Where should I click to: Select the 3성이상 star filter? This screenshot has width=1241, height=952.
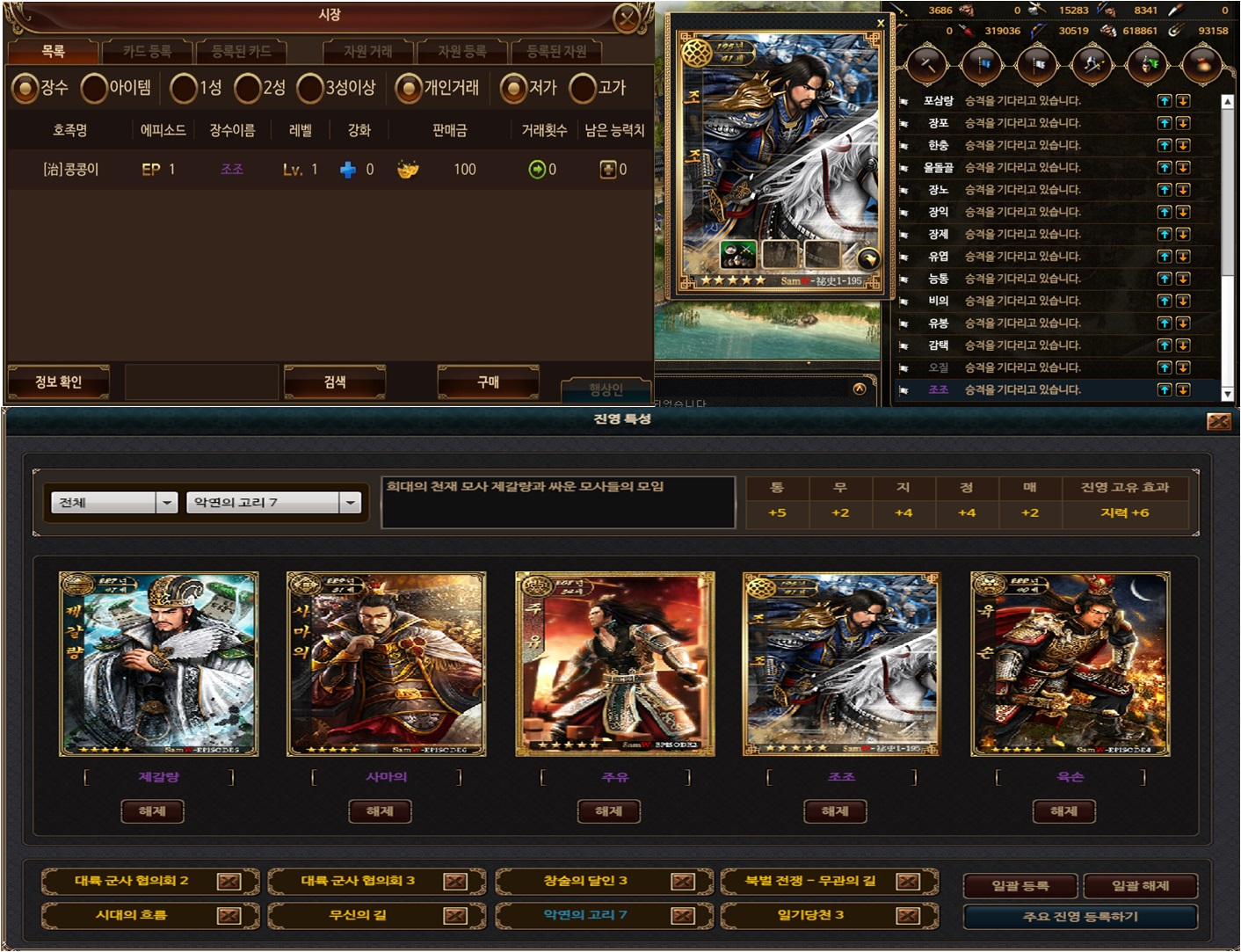tap(310, 88)
